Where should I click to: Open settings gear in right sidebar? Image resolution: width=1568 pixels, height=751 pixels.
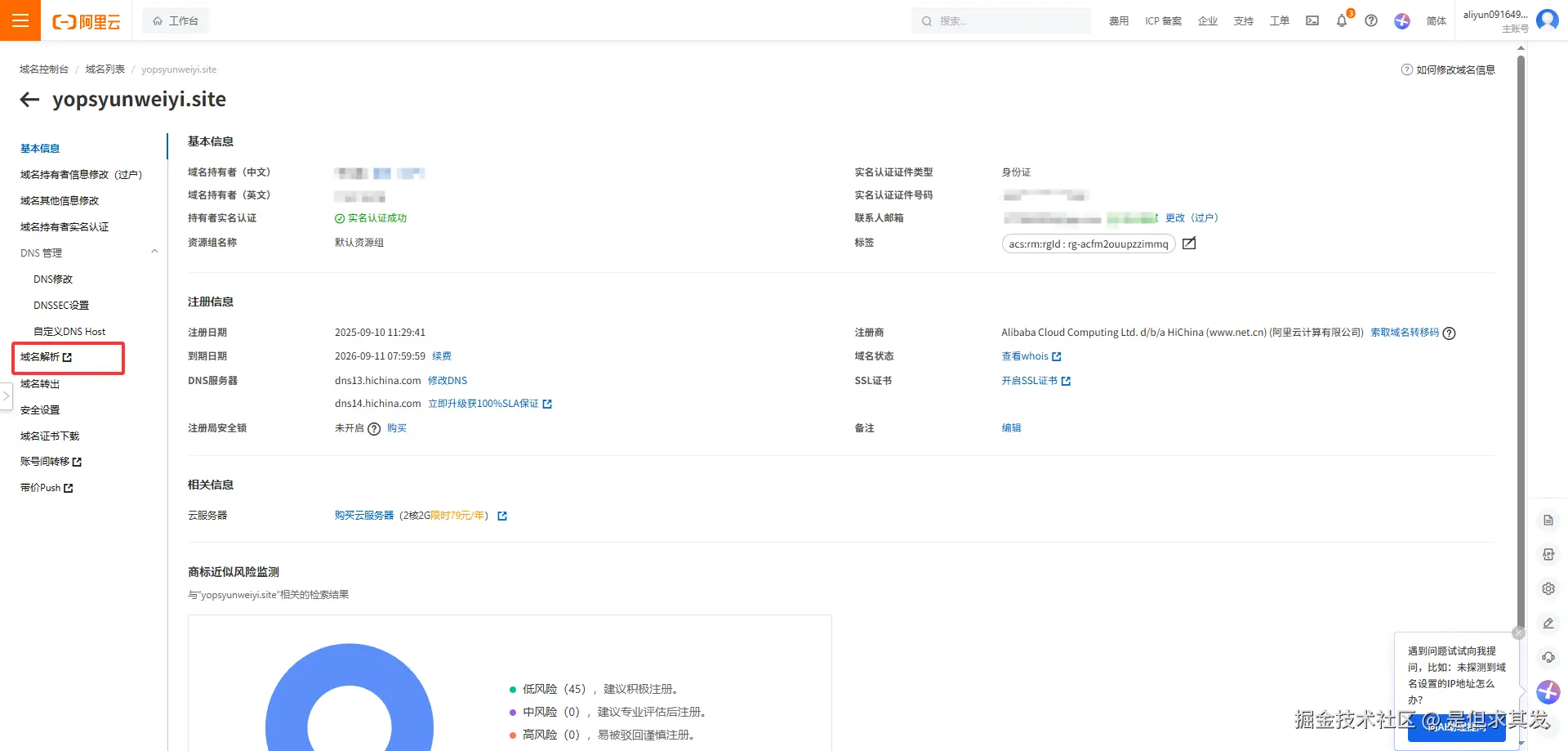click(1548, 588)
